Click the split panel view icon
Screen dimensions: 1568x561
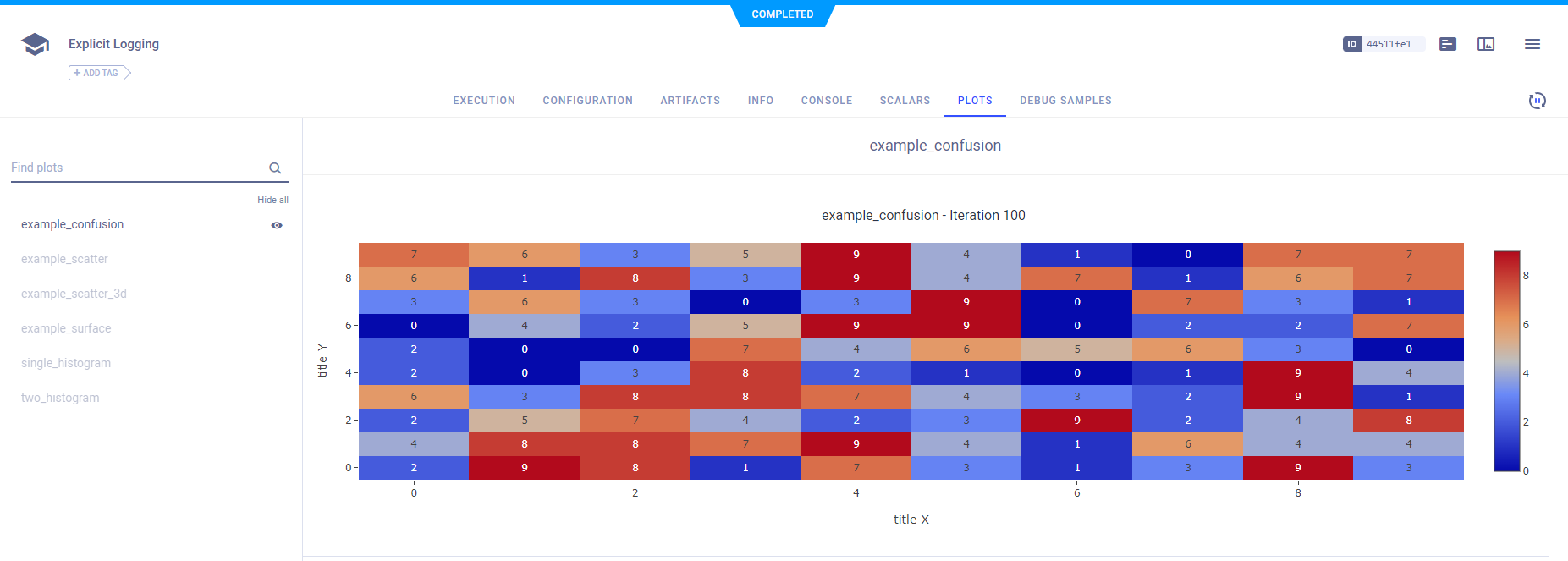pyautogui.click(x=1486, y=44)
